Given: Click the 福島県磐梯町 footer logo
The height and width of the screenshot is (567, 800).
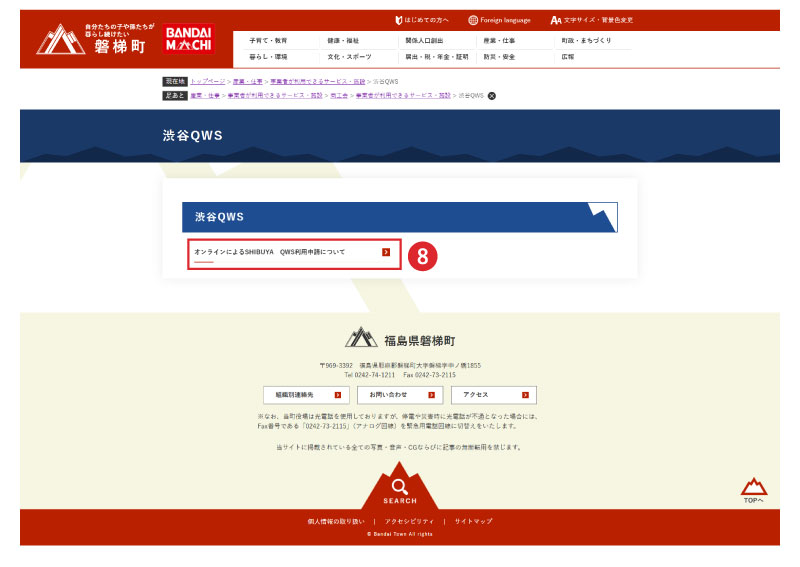Looking at the screenshot, I should pos(399,338).
